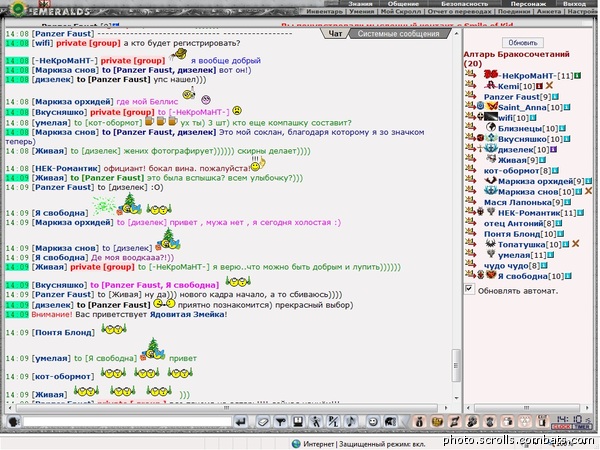Viewport: 600px width, 450px height.
Task: Clear the chat with the eraser icon
Action: 262,422
